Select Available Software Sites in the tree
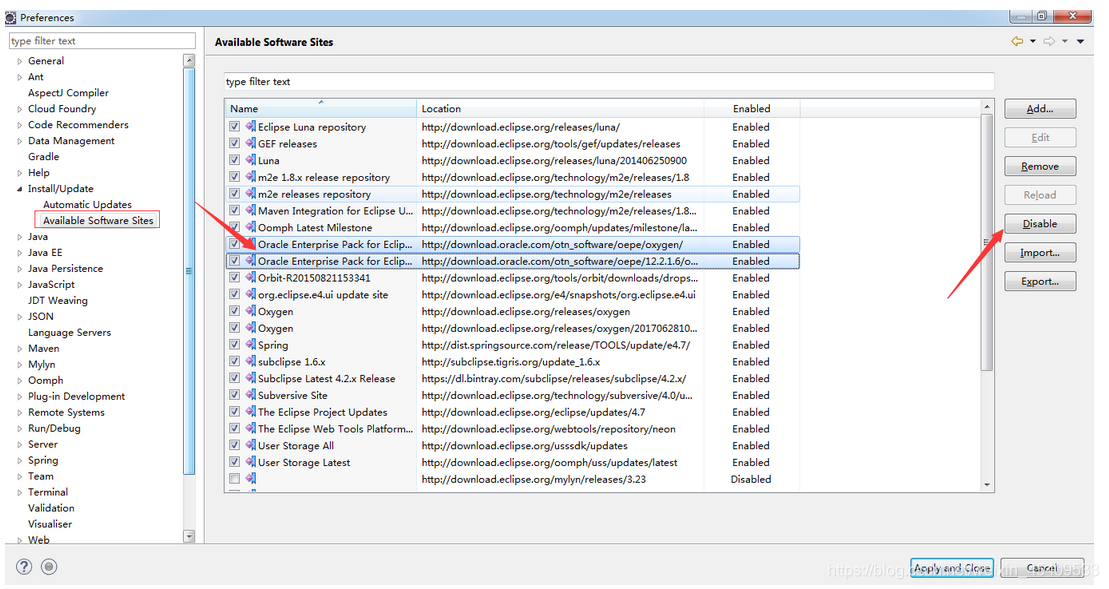This screenshot has height=589, width=1109. (98, 220)
